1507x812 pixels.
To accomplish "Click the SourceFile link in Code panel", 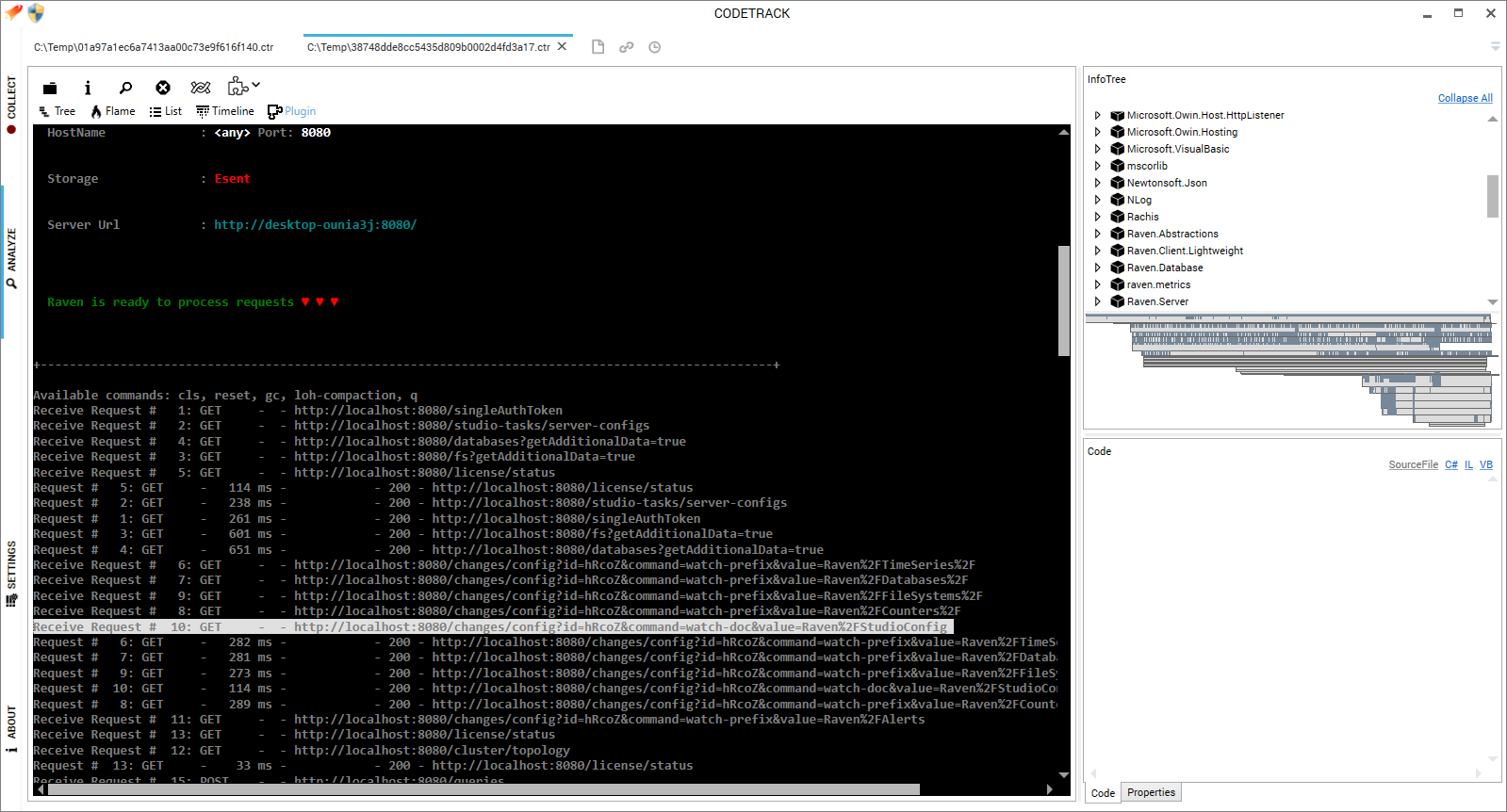I will pyautogui.click(x=1413, y=464).
